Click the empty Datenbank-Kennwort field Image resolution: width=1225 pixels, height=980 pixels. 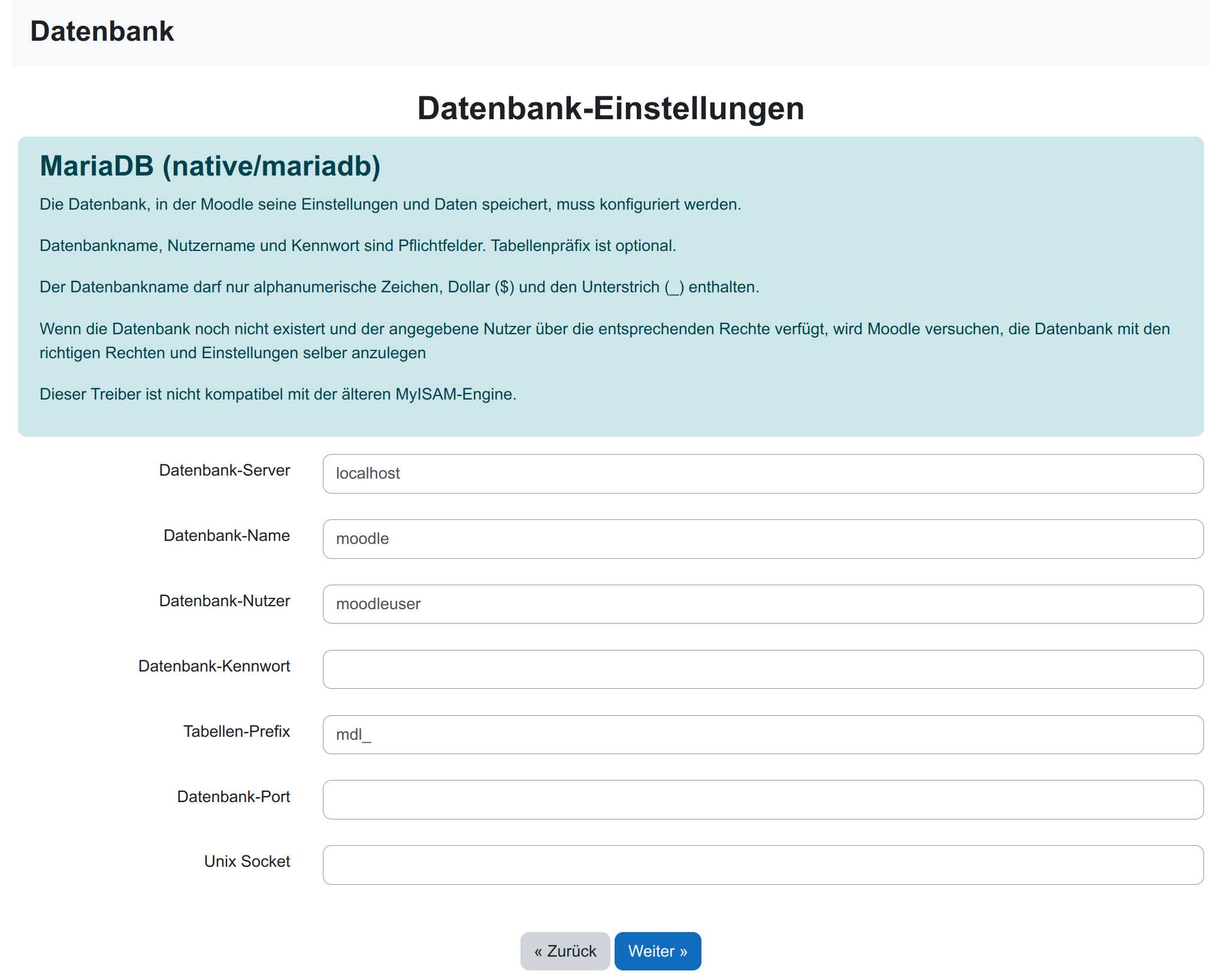(x=763, y=669)
